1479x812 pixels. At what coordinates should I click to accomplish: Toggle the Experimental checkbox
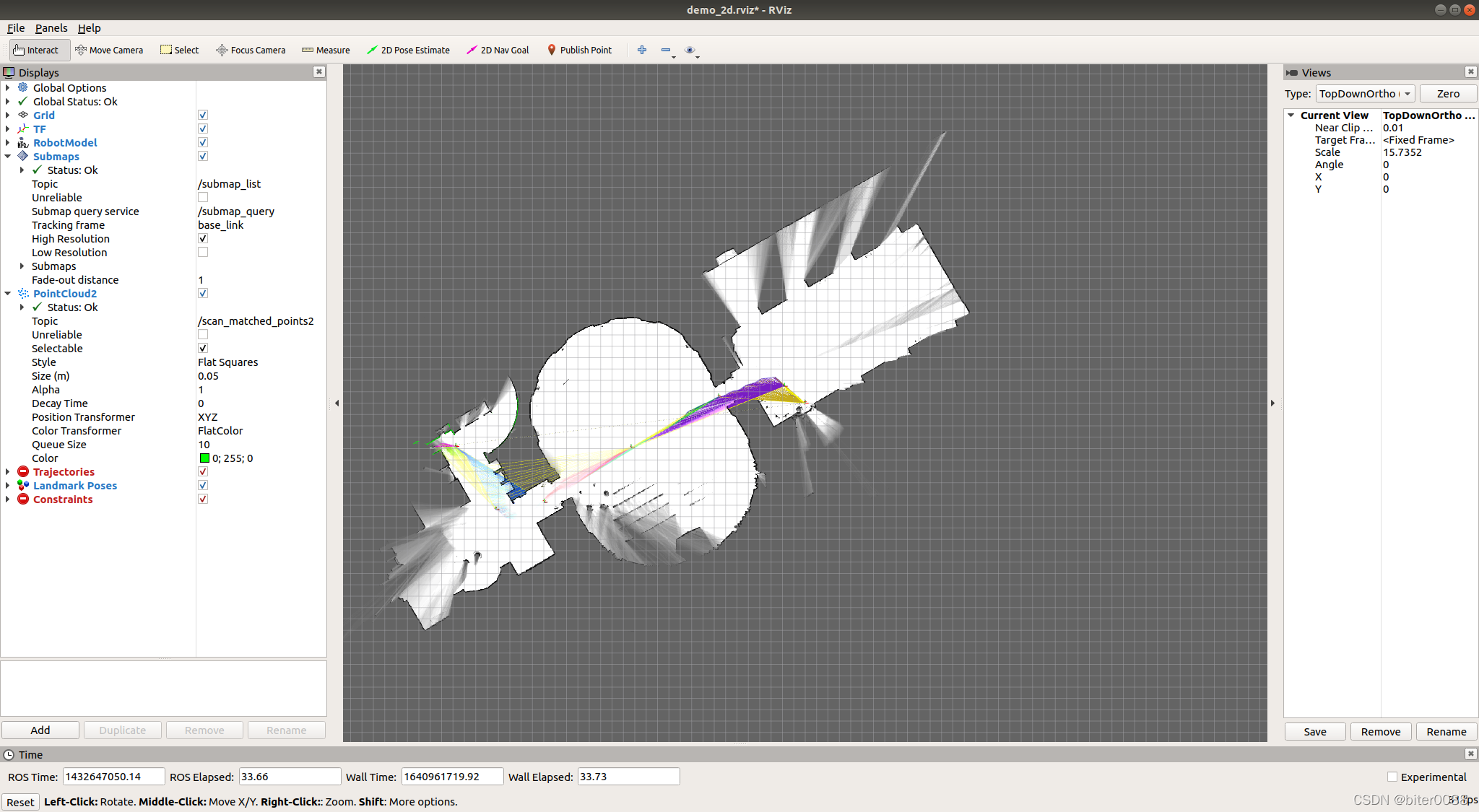tap(1392, 777)
